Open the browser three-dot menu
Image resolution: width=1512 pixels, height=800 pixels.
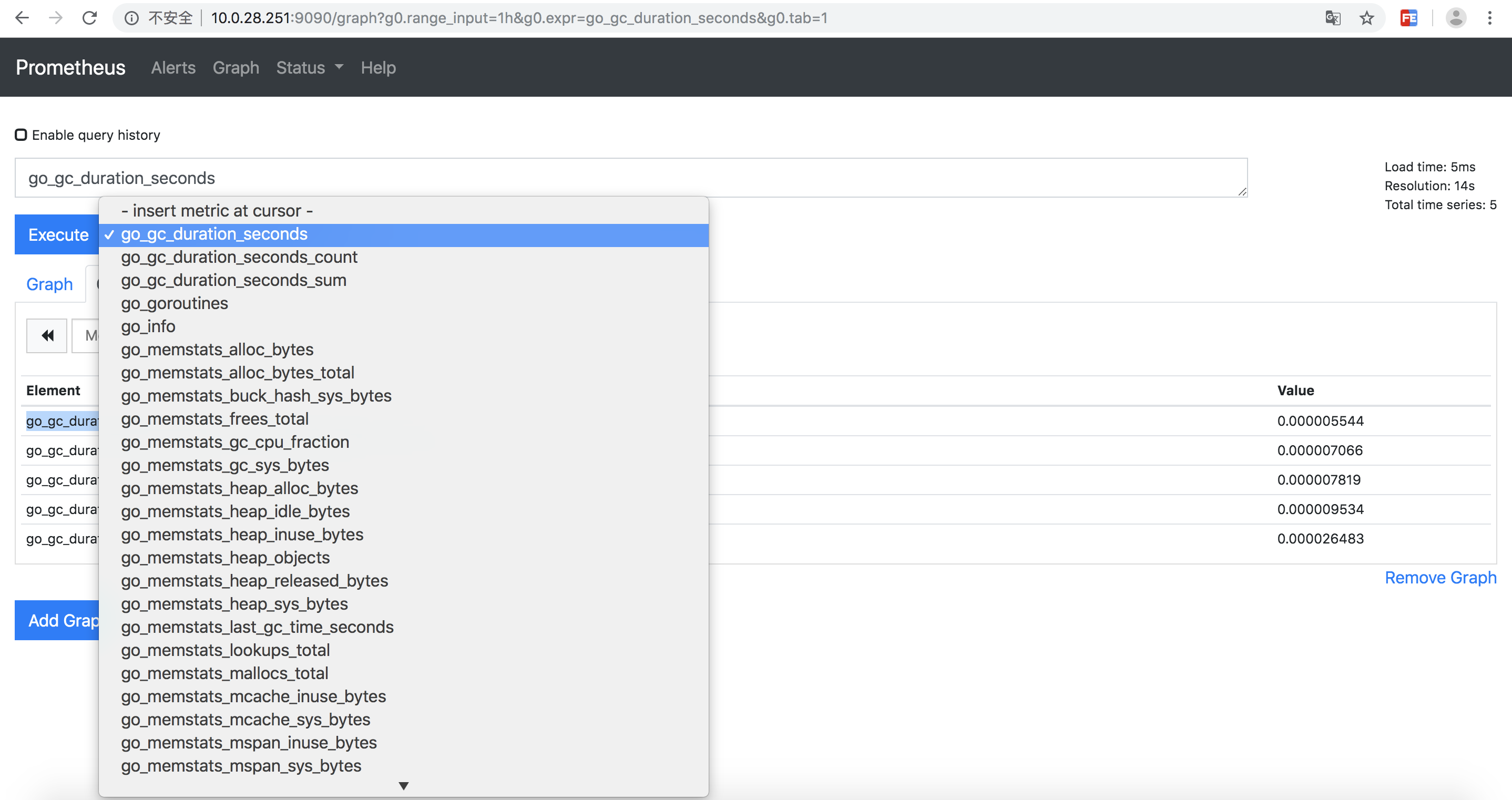point(1490,18)
